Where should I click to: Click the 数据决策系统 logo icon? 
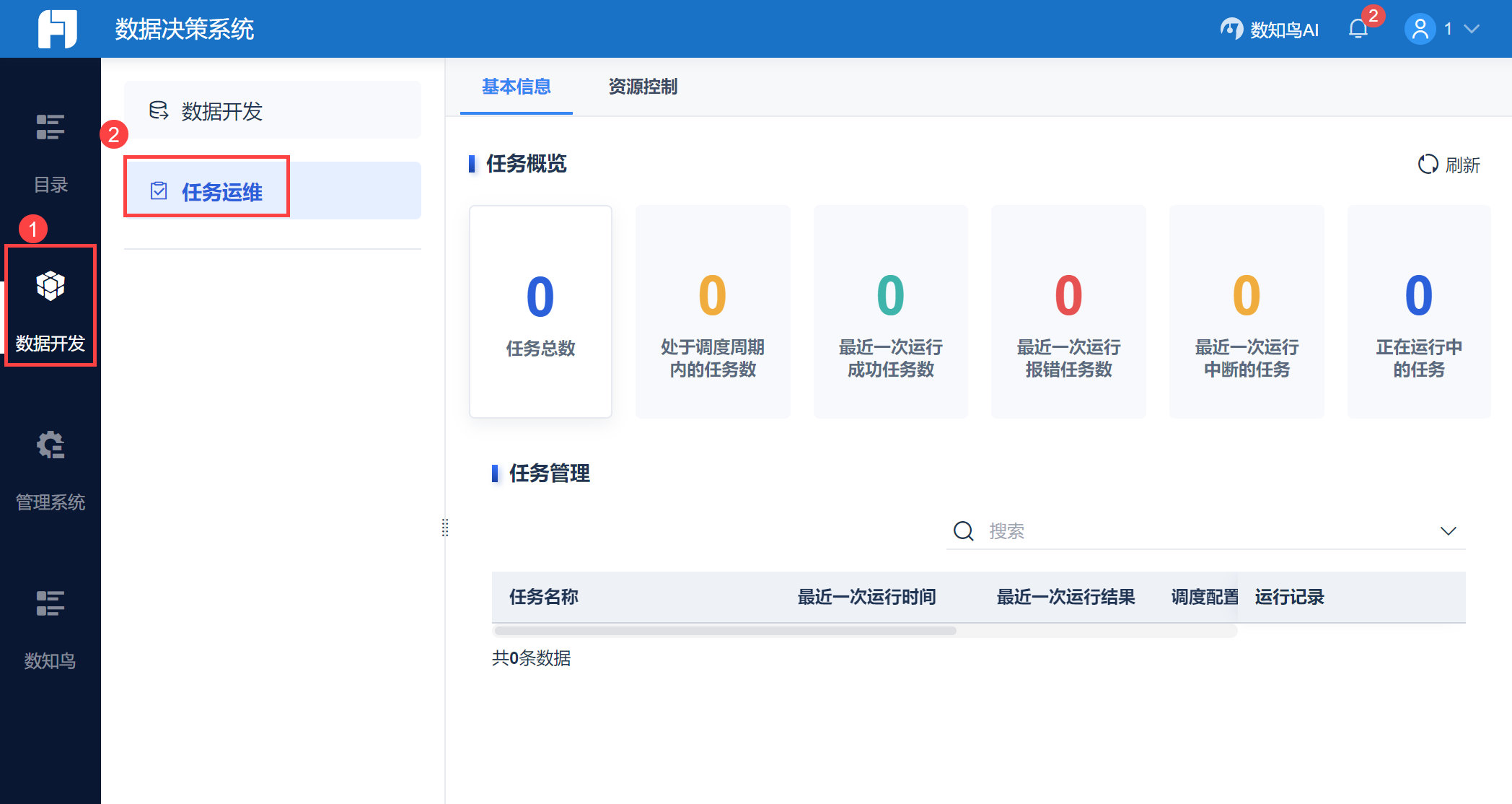pyautogui.click(x=57, y=29)
